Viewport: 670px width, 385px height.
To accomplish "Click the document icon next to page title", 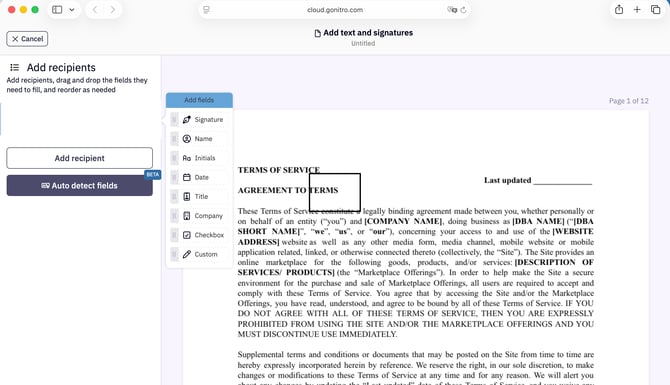I will [317, 33].
